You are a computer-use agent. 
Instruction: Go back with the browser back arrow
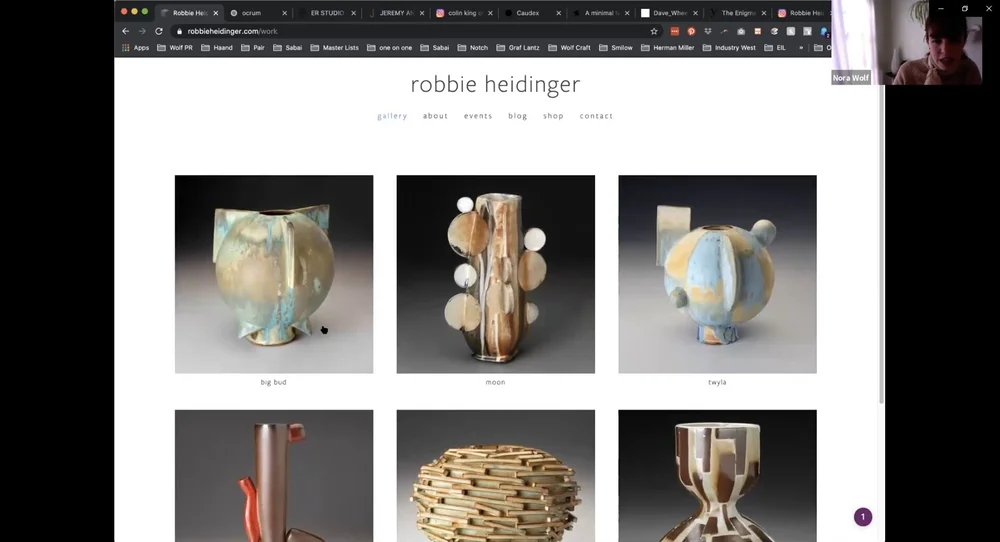[126, 31]
